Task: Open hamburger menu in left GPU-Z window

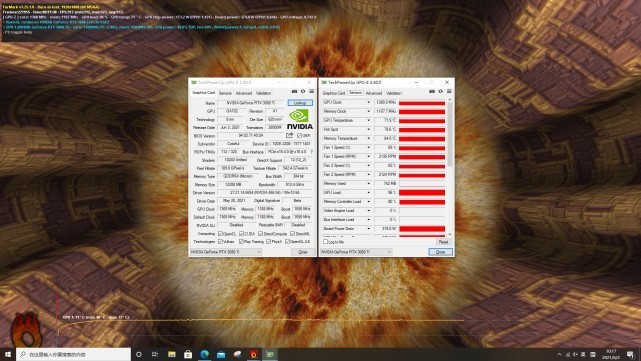Action: 312,92
